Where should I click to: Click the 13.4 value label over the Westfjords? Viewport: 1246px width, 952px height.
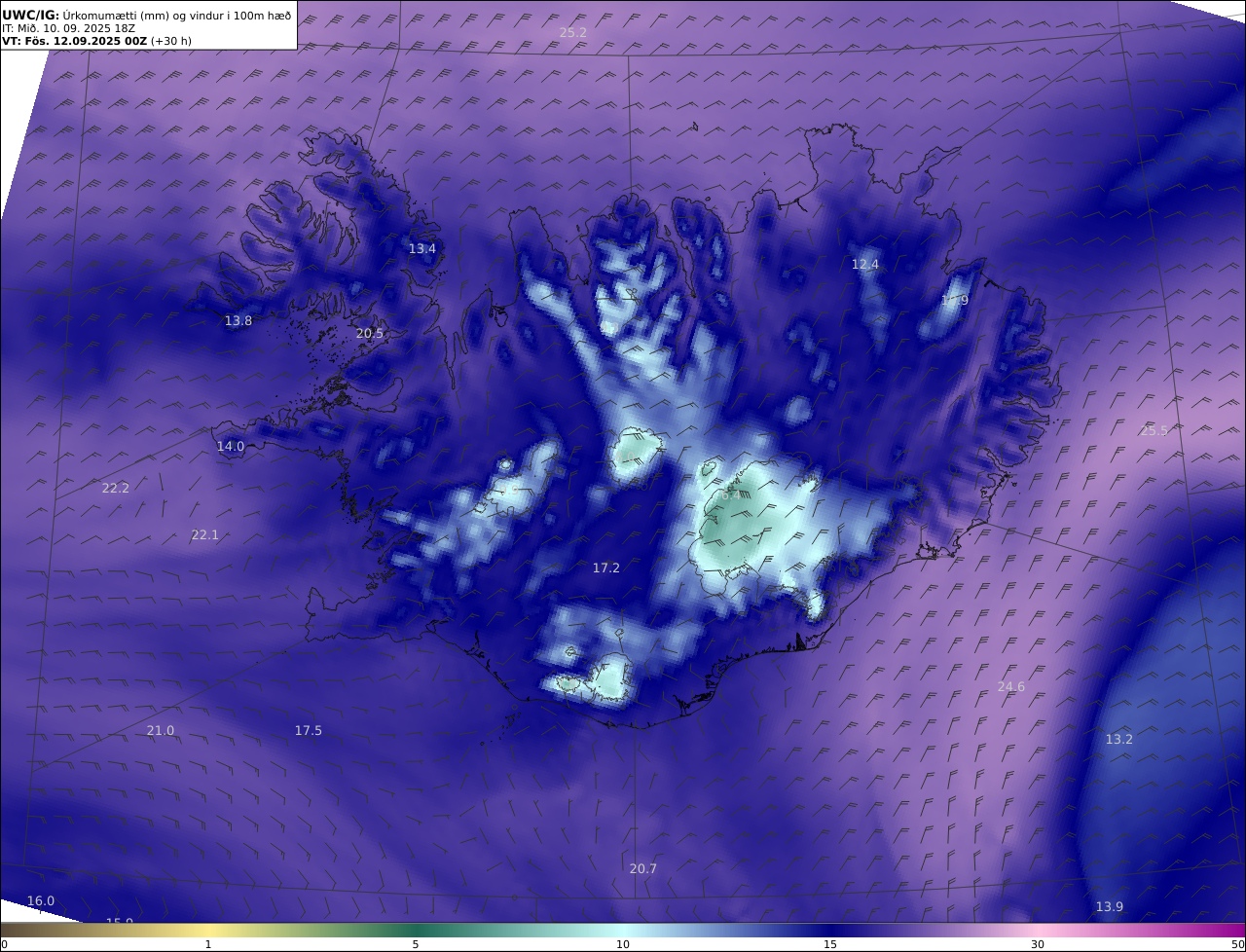tap(421, 248)
